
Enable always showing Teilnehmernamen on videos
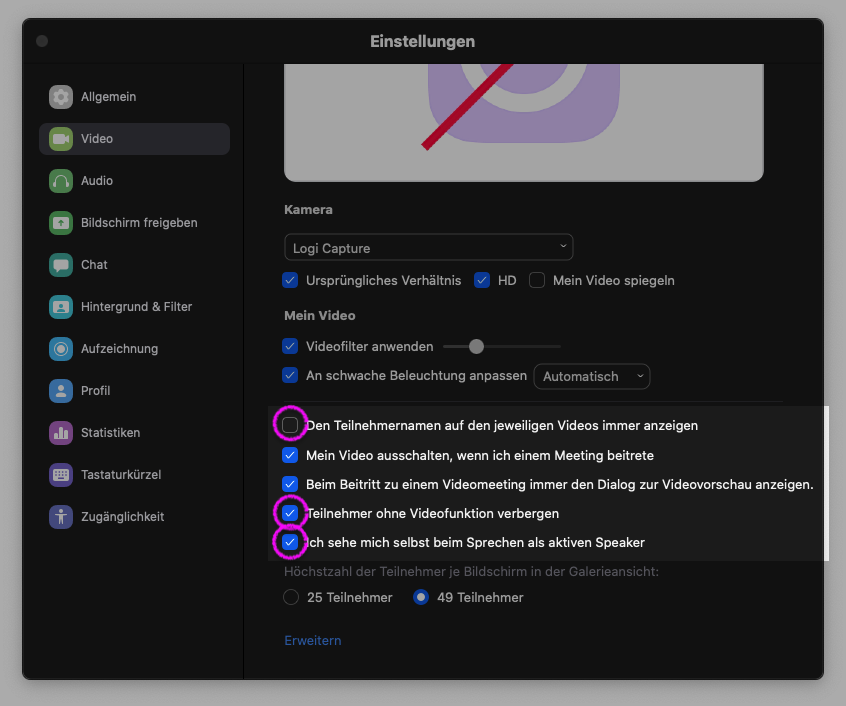tap(290, 425)
